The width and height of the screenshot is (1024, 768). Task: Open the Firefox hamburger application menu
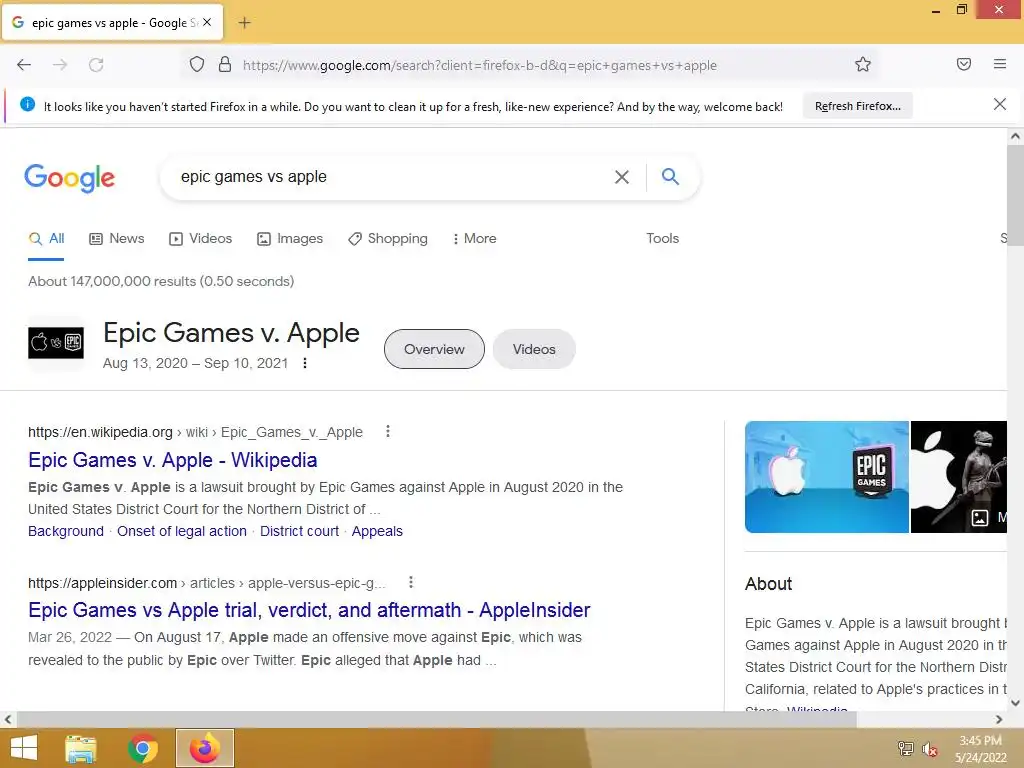point(1000,64)
